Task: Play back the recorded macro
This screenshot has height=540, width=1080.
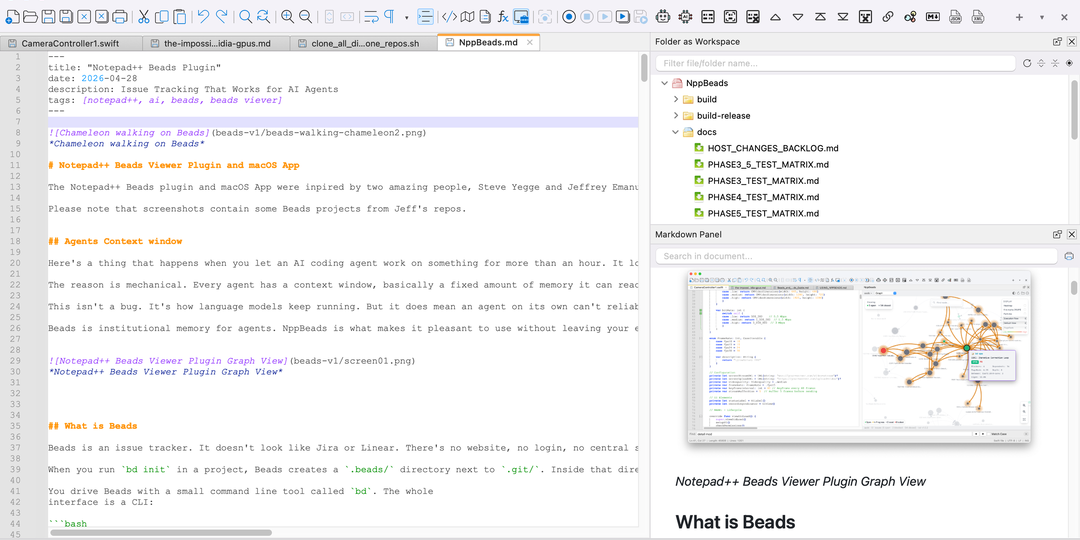Action: coord(605,17)
